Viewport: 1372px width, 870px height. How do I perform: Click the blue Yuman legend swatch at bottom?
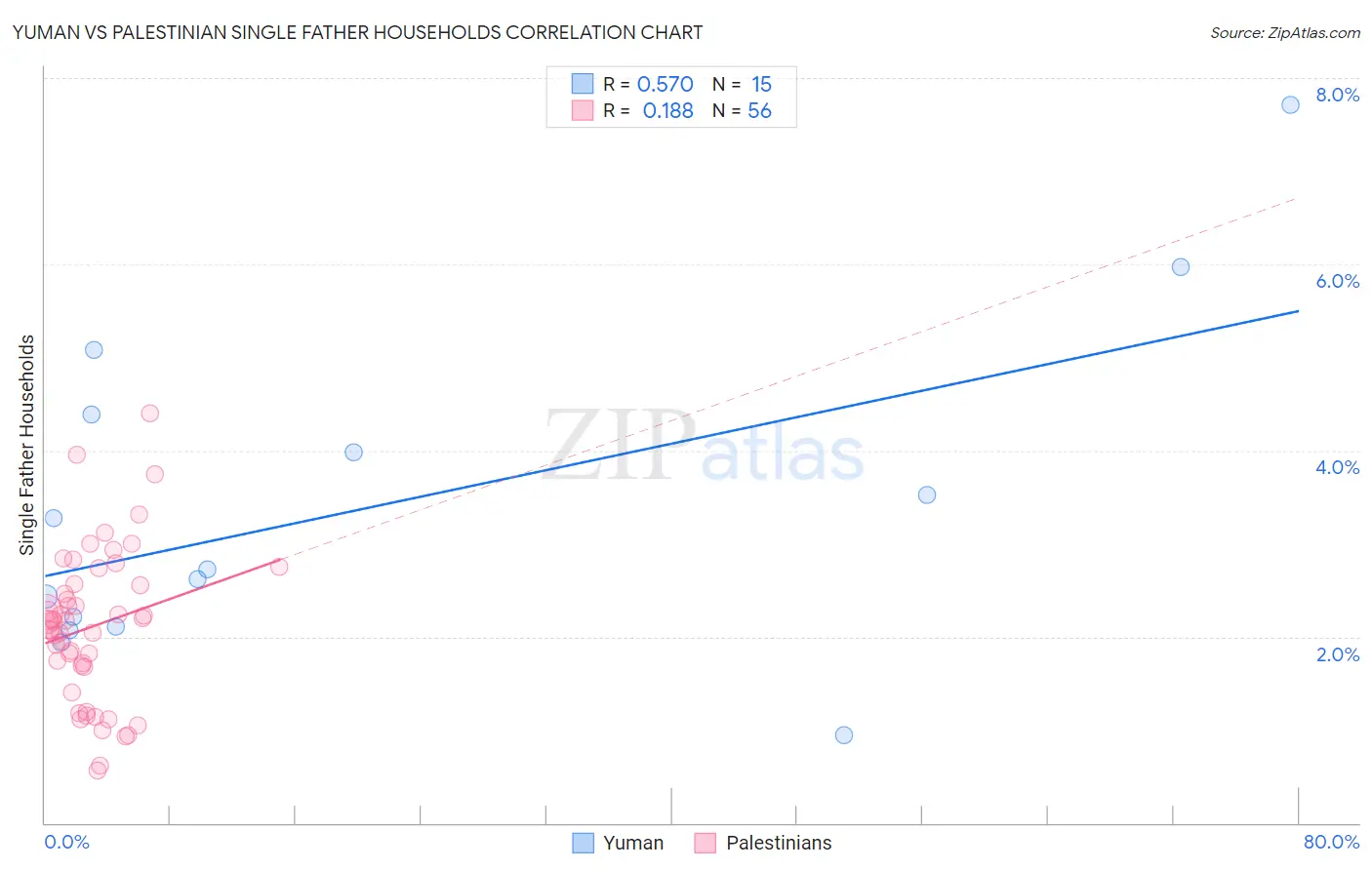click(583, 843)
